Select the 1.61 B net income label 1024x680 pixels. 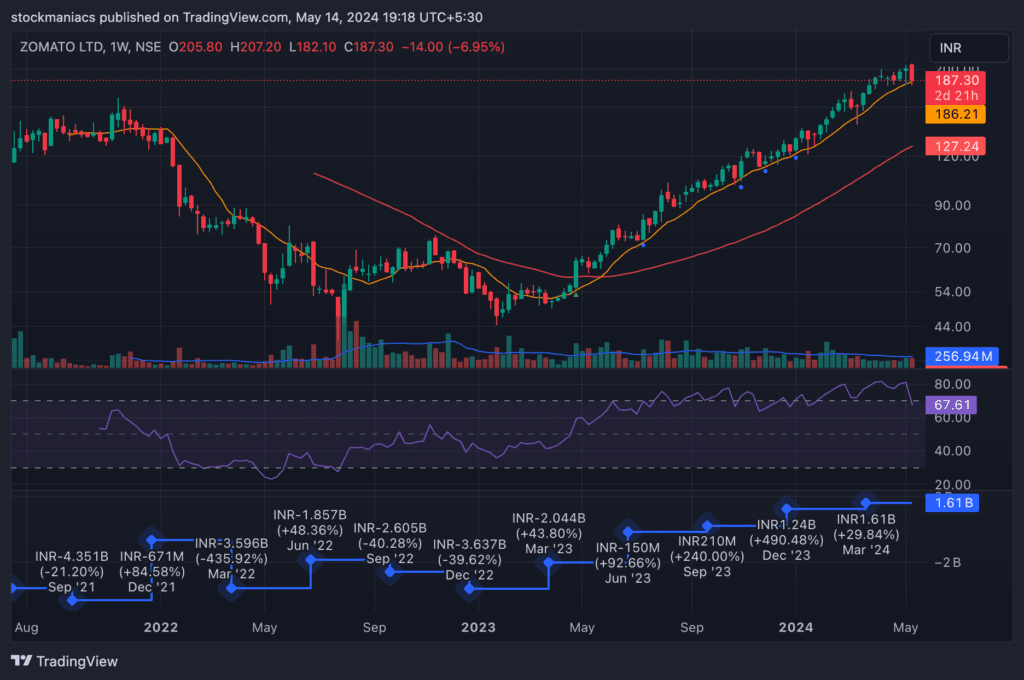point(952,503)
